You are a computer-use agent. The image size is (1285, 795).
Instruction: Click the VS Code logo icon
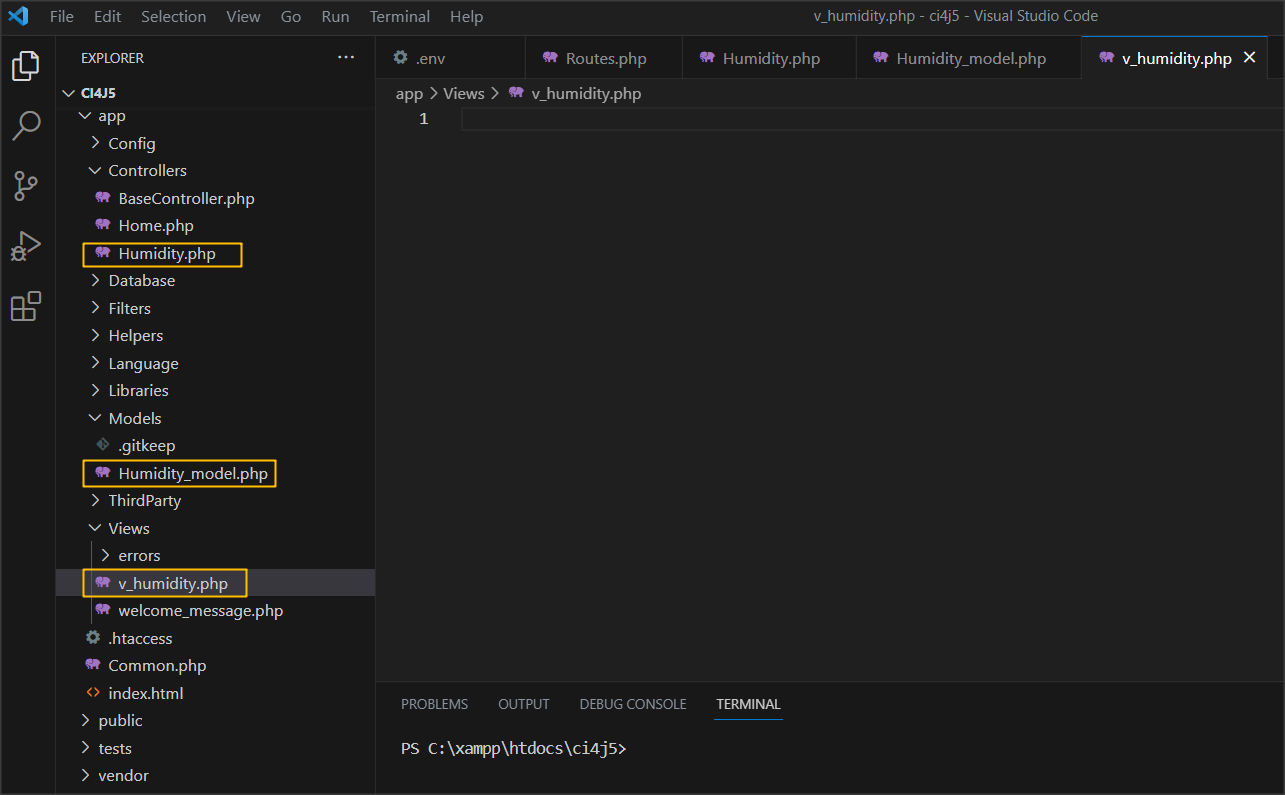18,16
